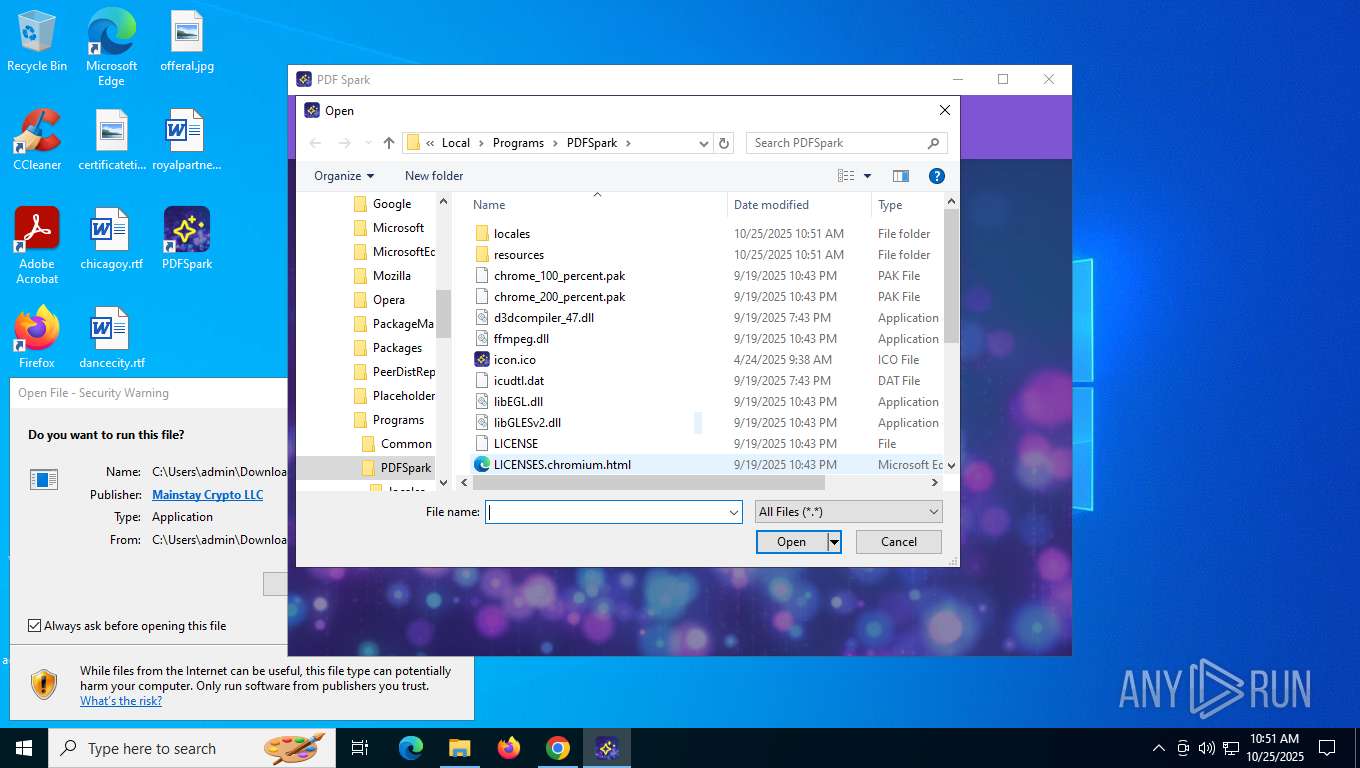The width and height of the screenshot is (1360, 768).
Task: Toggle the preview pane button
Action: (x=901, y=176)
